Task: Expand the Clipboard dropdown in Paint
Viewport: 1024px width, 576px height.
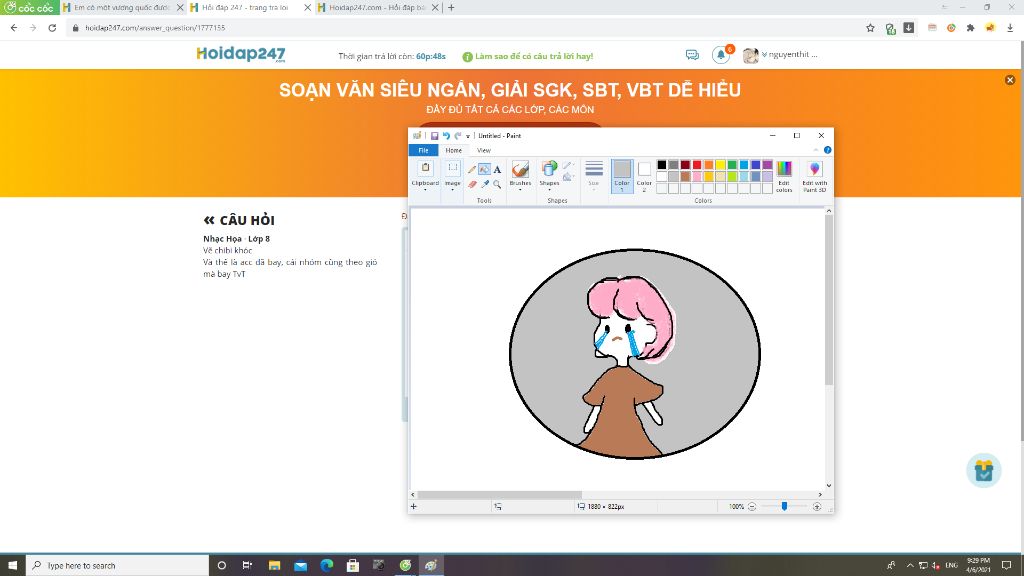Action: click(x=425, y=176)
